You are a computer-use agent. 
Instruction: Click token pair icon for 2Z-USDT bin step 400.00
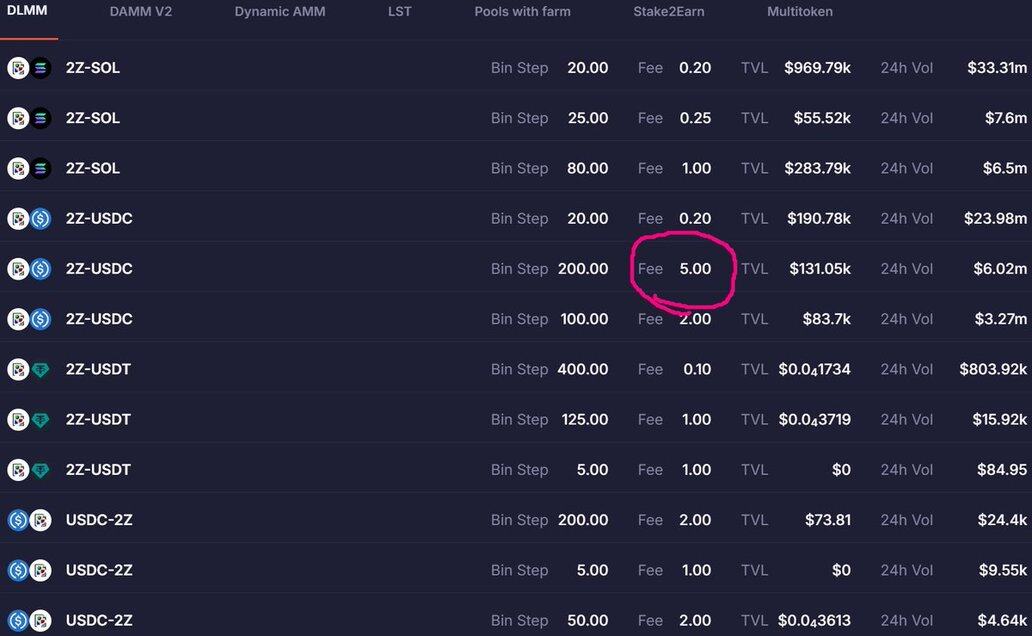(x=29, y=369)
